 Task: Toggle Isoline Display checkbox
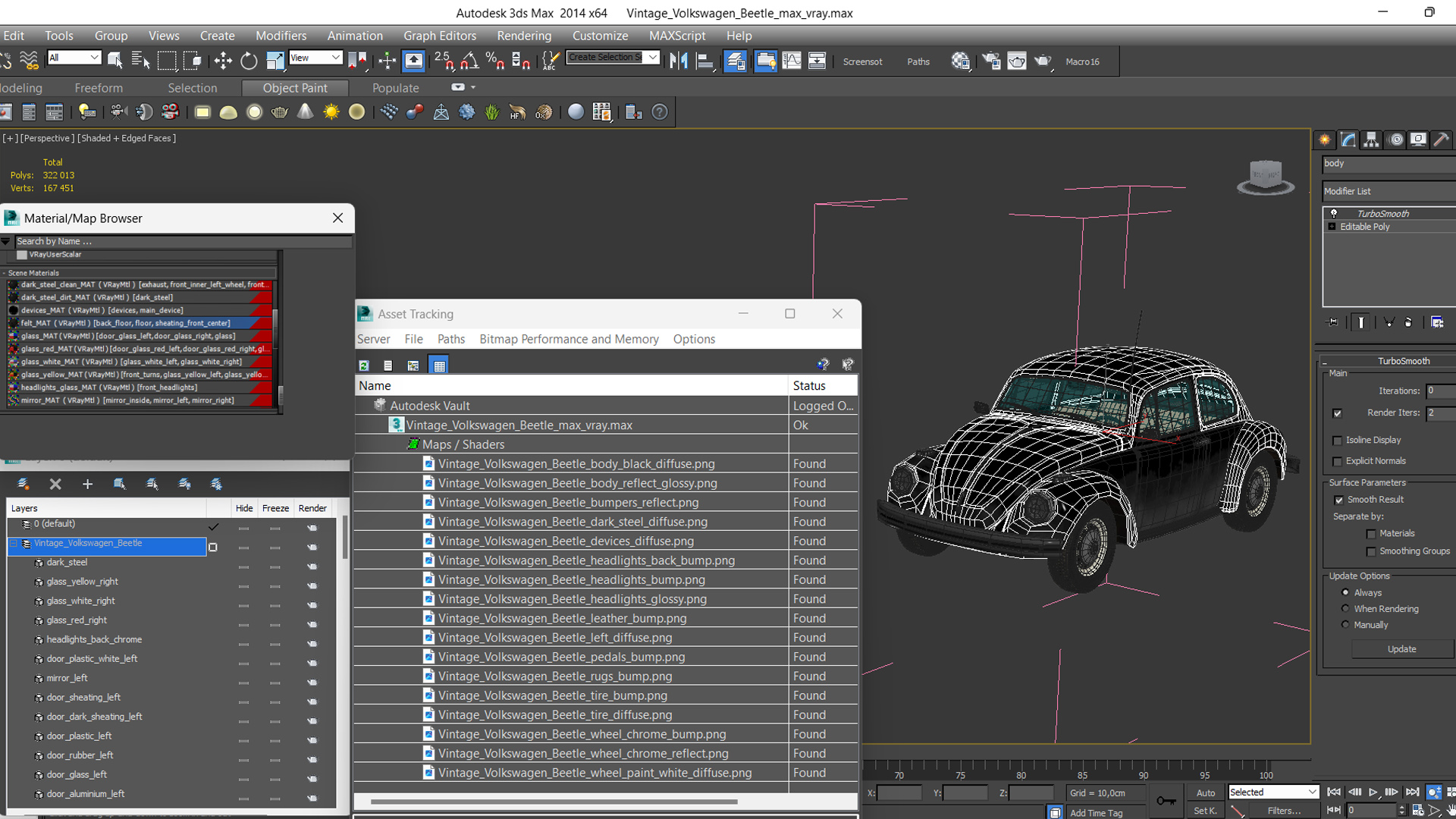(1338, 441)
